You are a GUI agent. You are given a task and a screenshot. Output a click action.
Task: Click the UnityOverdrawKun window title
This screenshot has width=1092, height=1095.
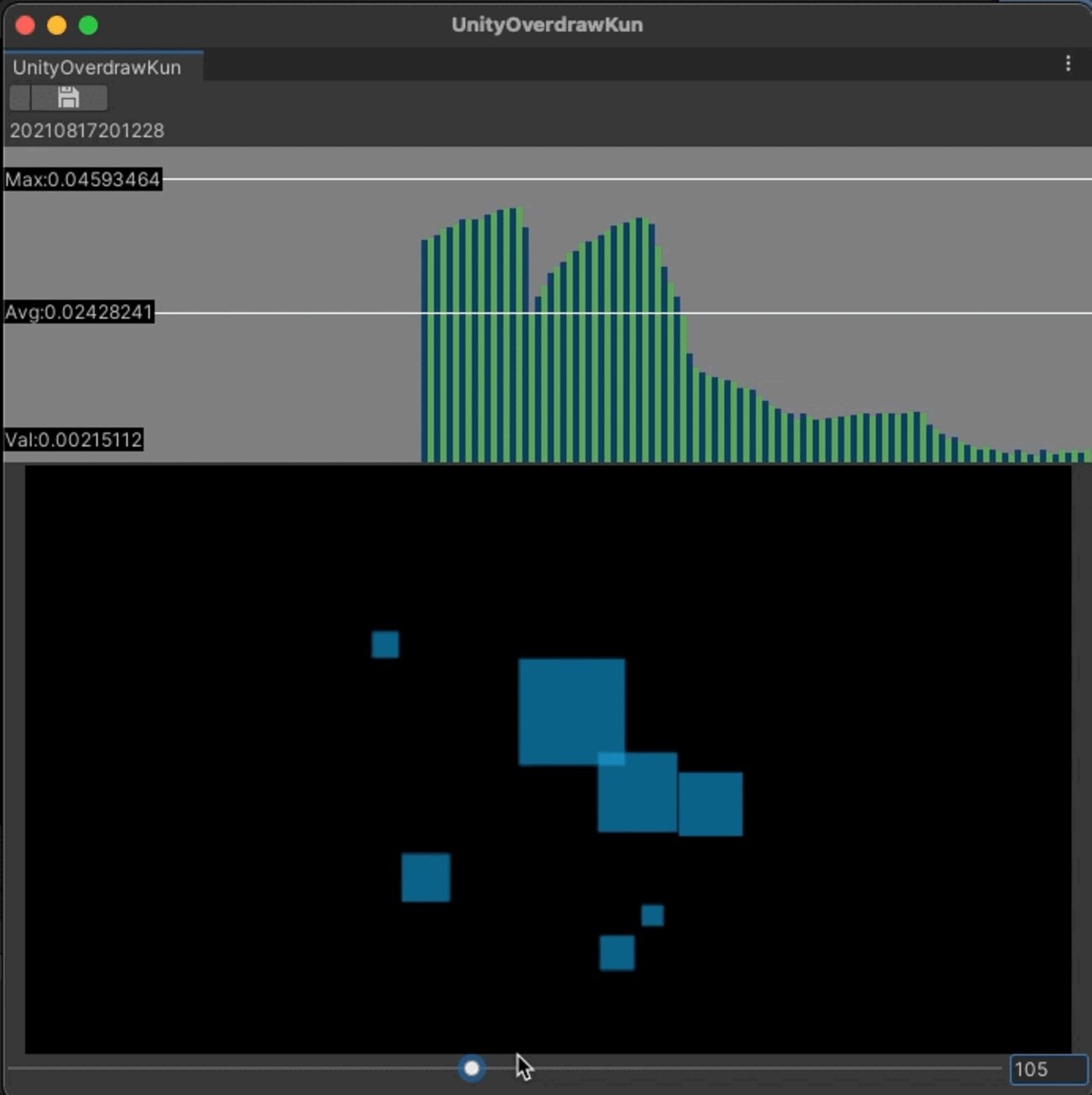[546, 24]
